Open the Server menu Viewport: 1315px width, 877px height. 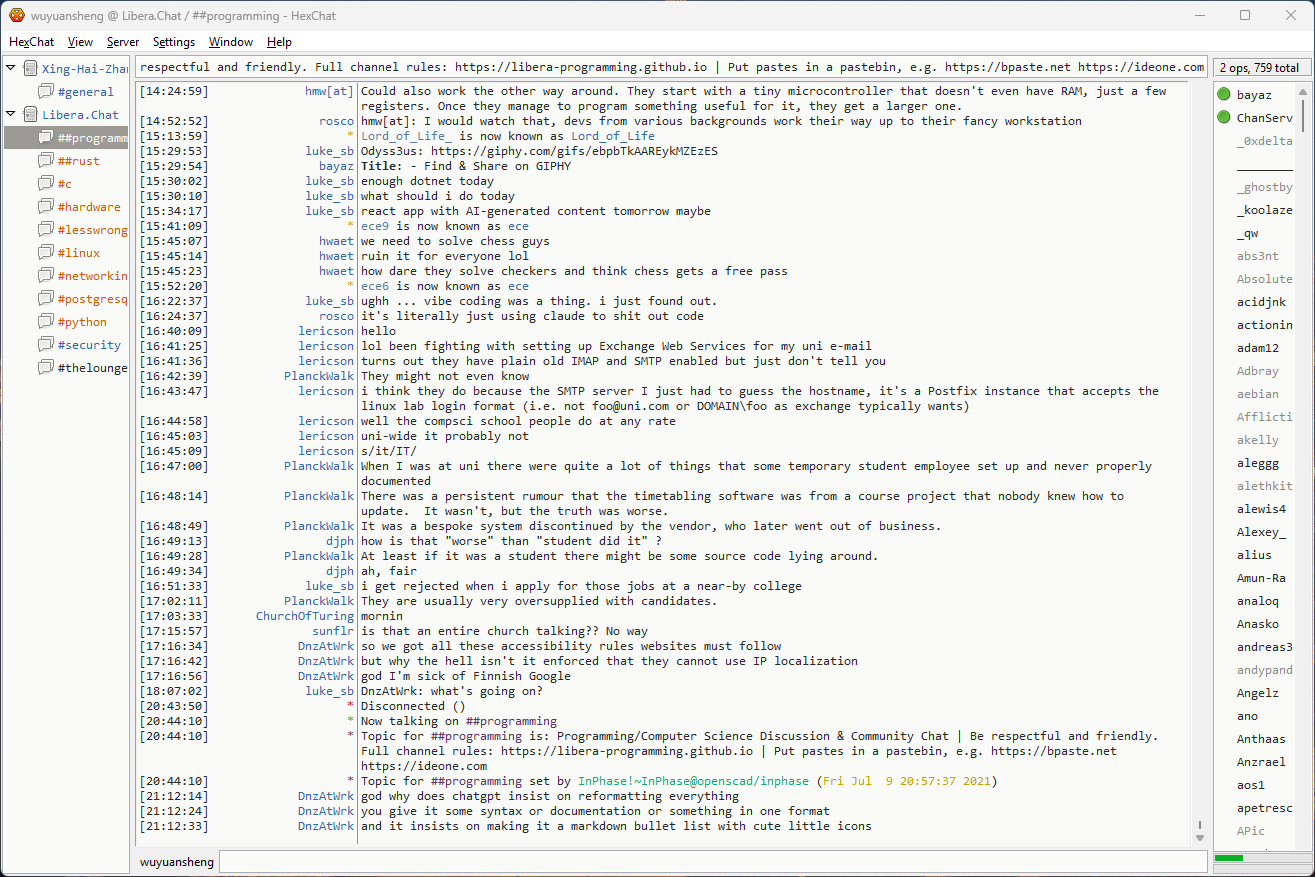(x=123, y=42)
